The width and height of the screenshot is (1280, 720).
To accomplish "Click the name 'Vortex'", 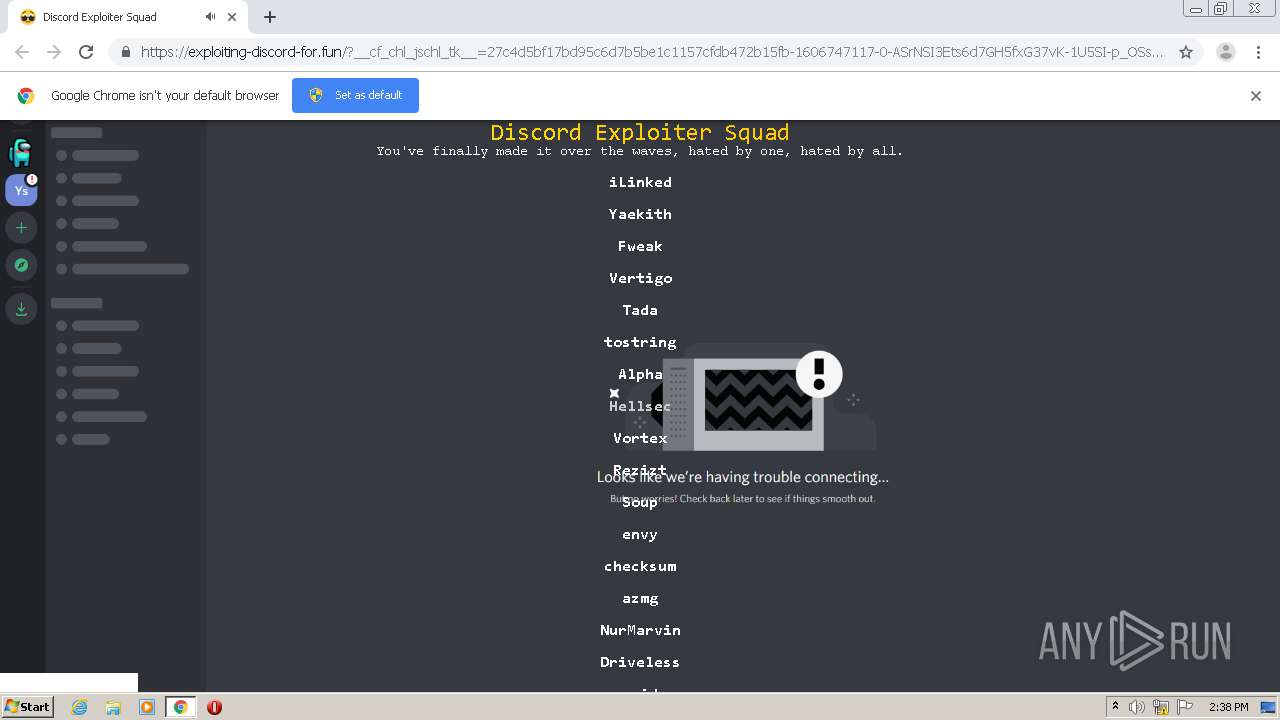I will pyautogui.click(x=640, y=438).
